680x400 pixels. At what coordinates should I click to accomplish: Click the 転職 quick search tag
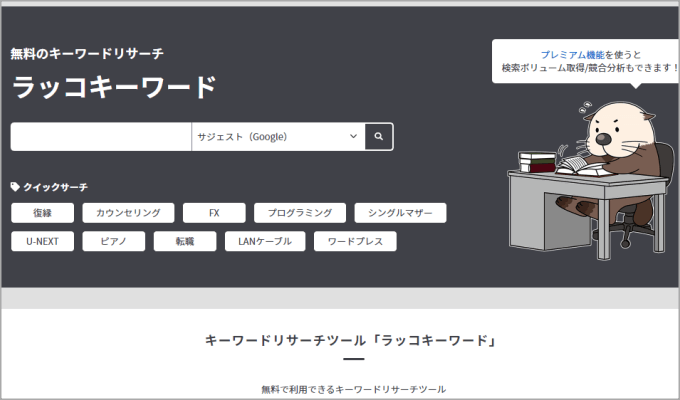click(x=185, y=241)
